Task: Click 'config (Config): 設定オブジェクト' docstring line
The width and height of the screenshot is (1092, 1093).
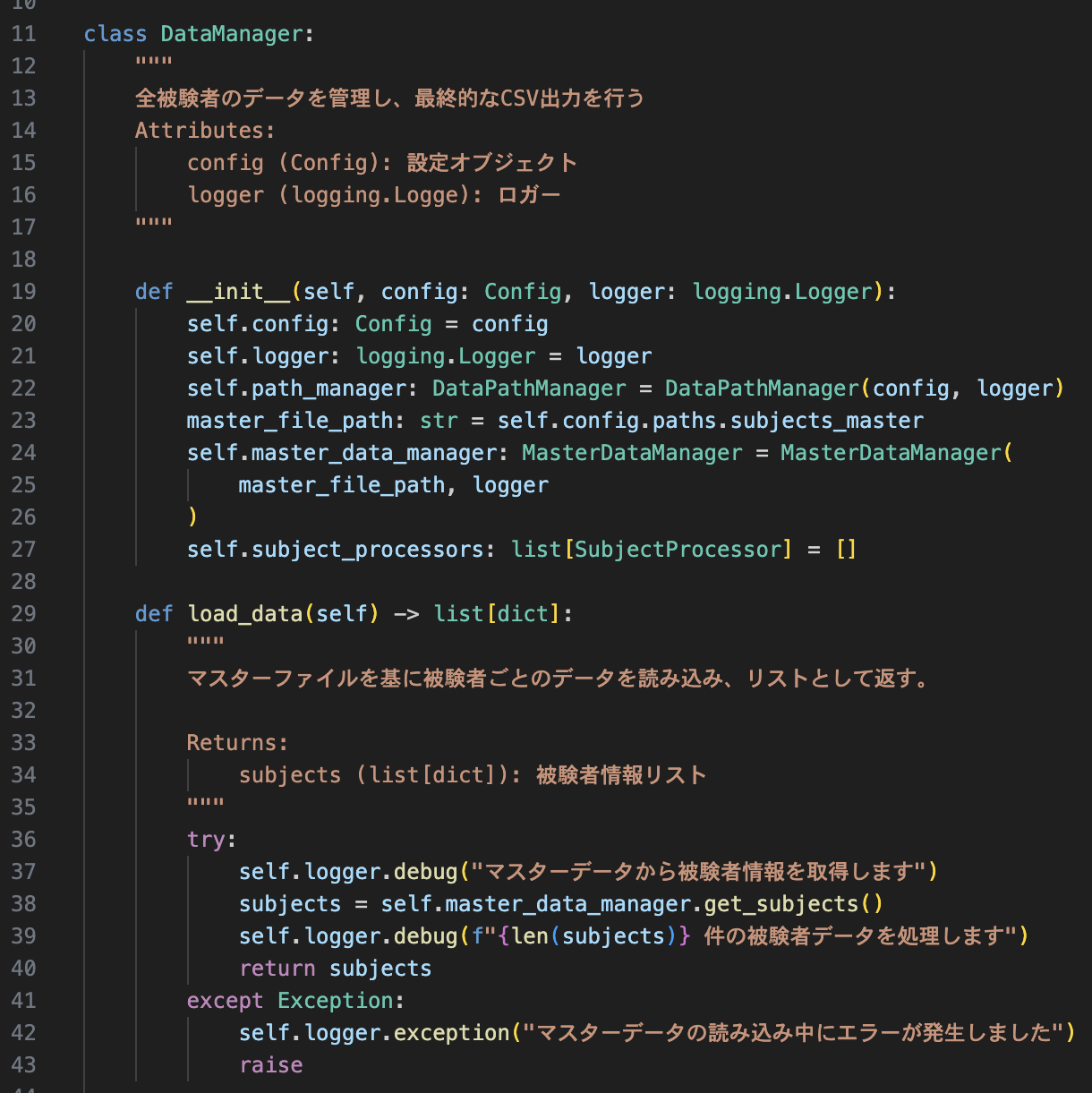Action: [x=382, y=163]
